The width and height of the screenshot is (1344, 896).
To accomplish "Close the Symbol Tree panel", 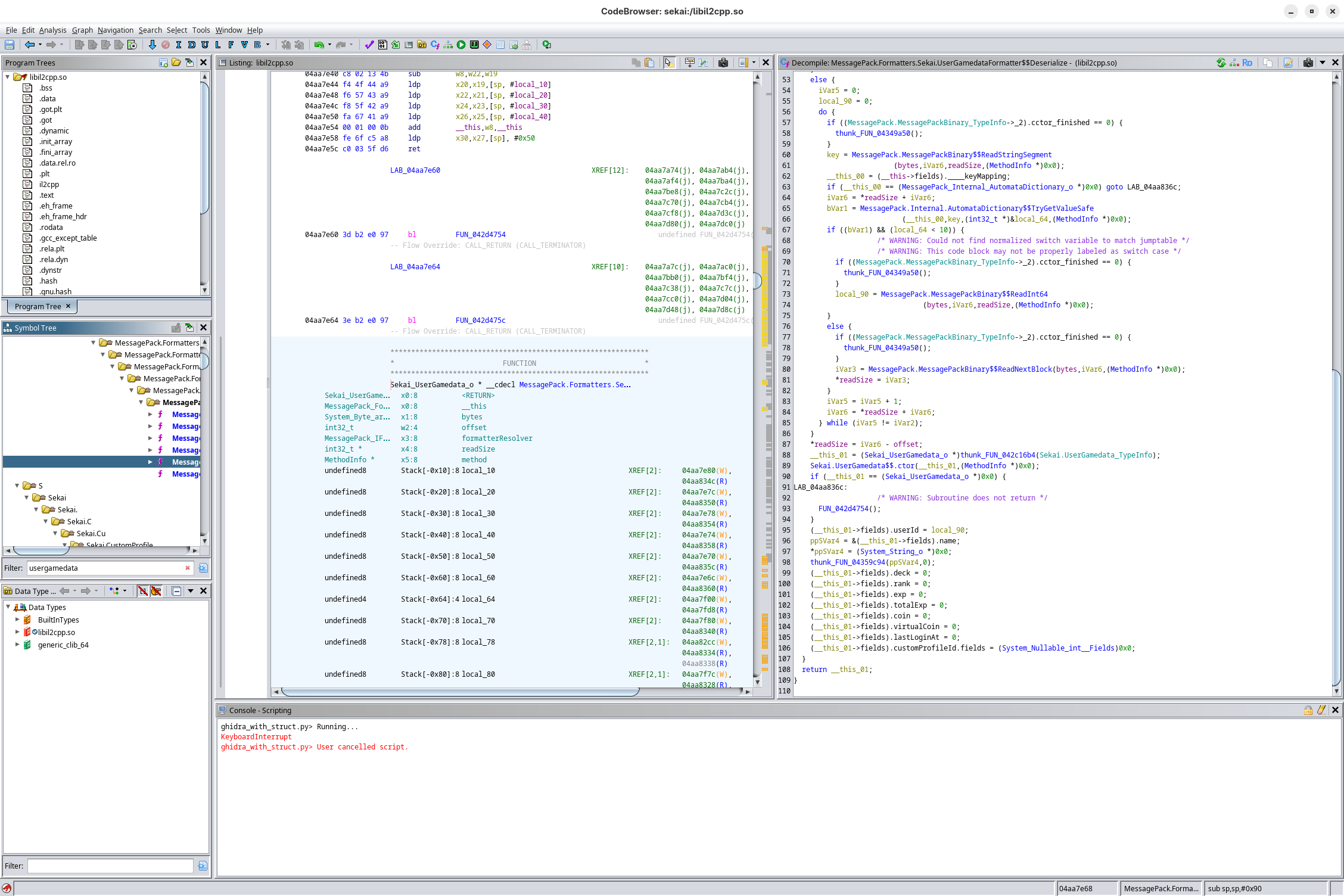I will tap(203, 328).
